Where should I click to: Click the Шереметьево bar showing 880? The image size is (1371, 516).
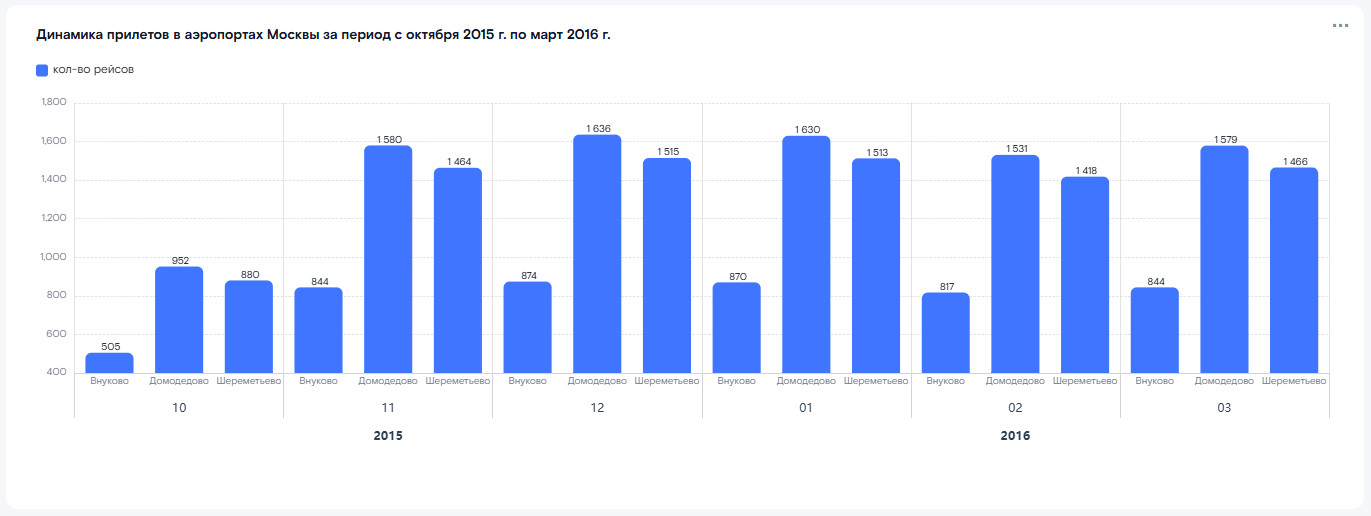pos(249,327)
